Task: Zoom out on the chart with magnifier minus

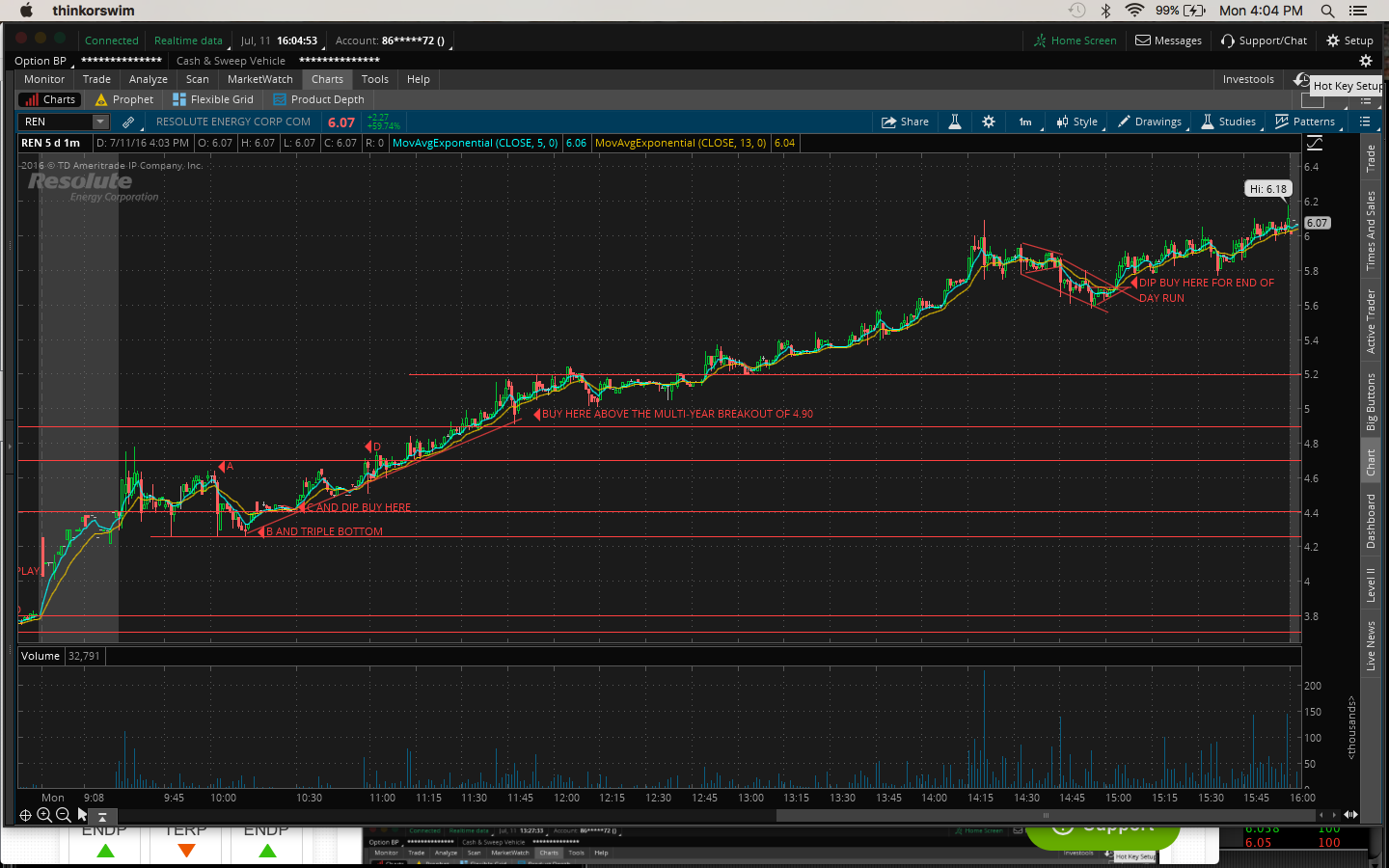Action: (x=64, y=815)
